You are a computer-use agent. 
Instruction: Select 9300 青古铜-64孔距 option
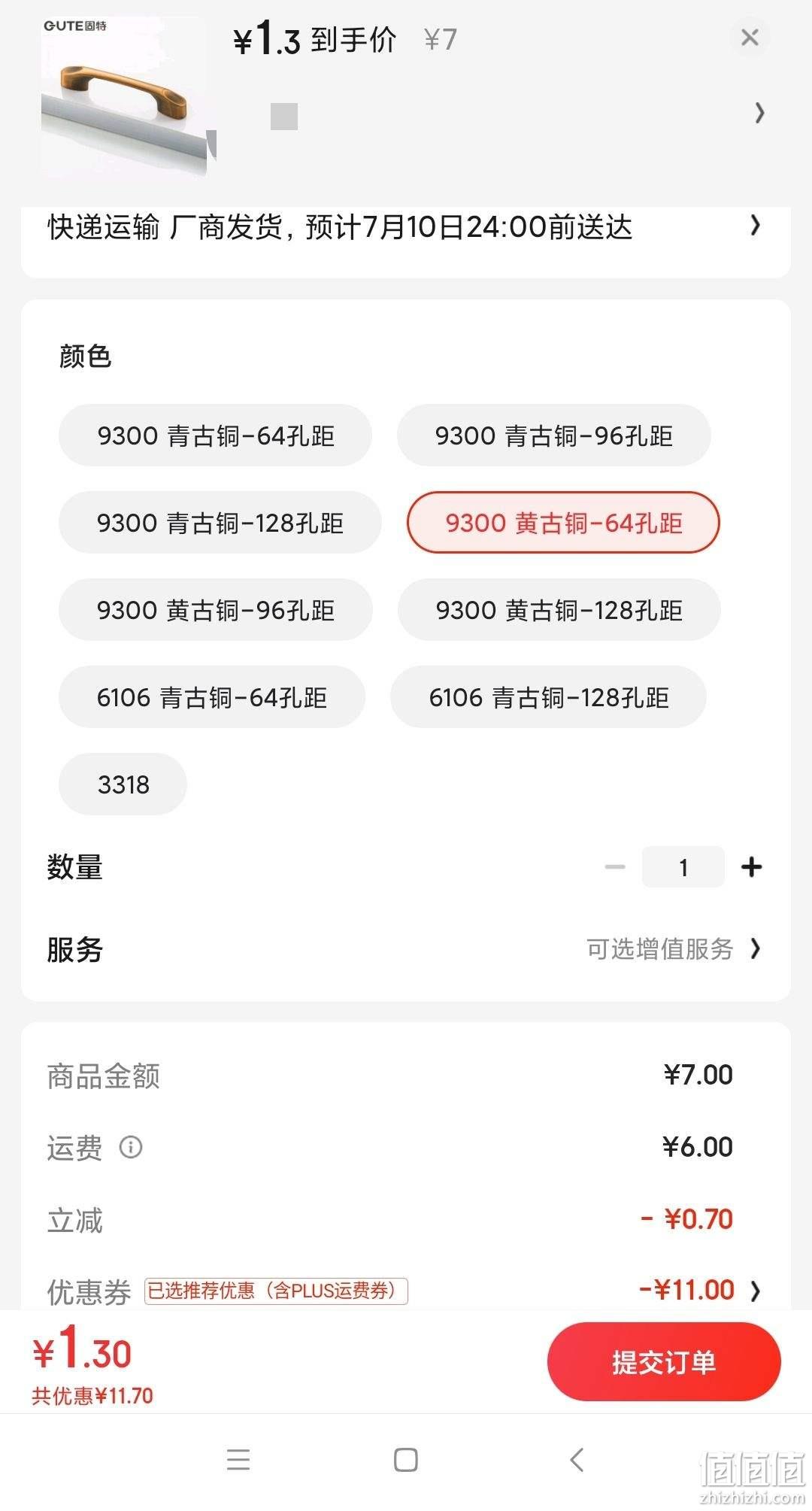point(215,435)
